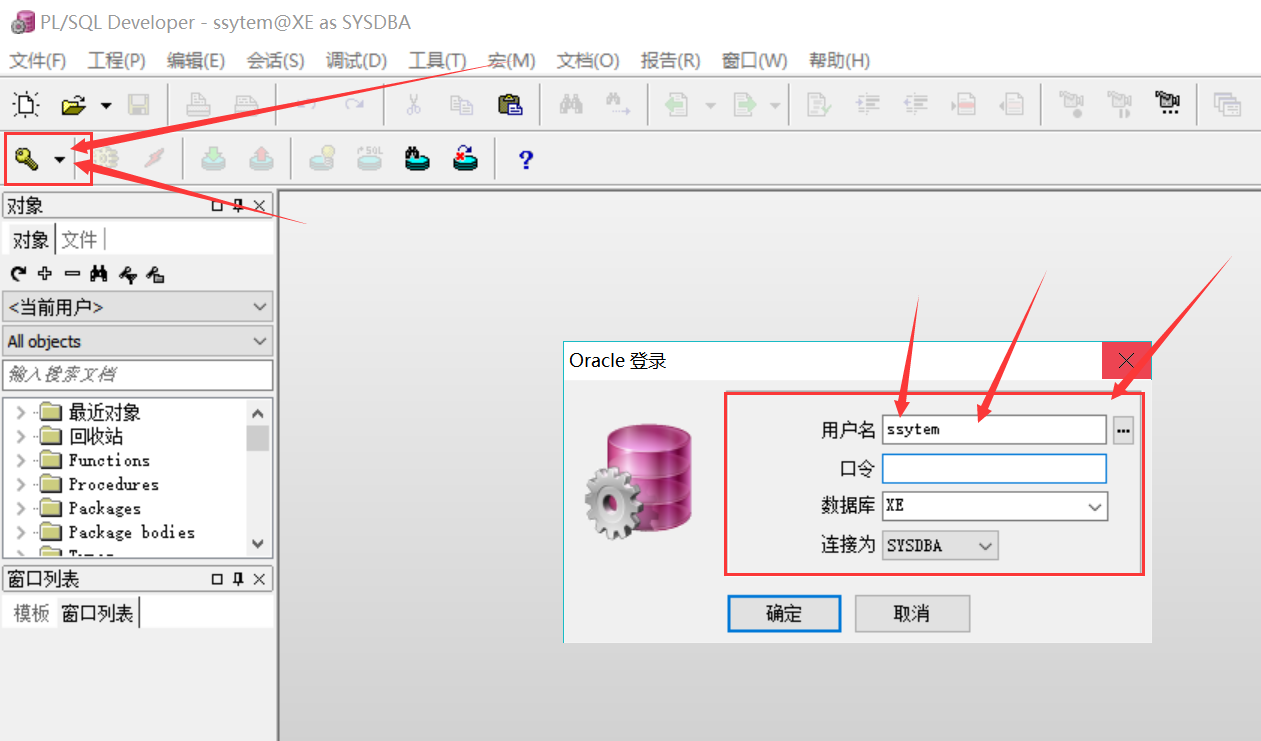
Task: Click the minus icon in object browser
Action: [72, 273]
